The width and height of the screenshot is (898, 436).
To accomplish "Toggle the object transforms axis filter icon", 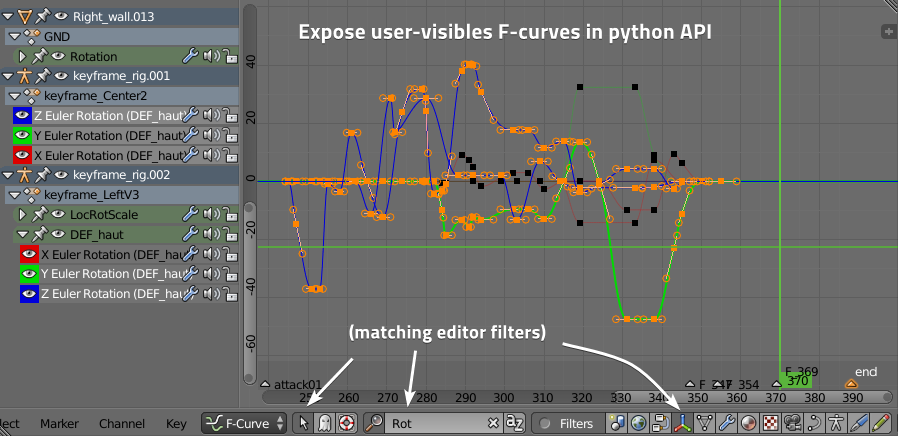I will pyautogui.click(x=682, y=423).
